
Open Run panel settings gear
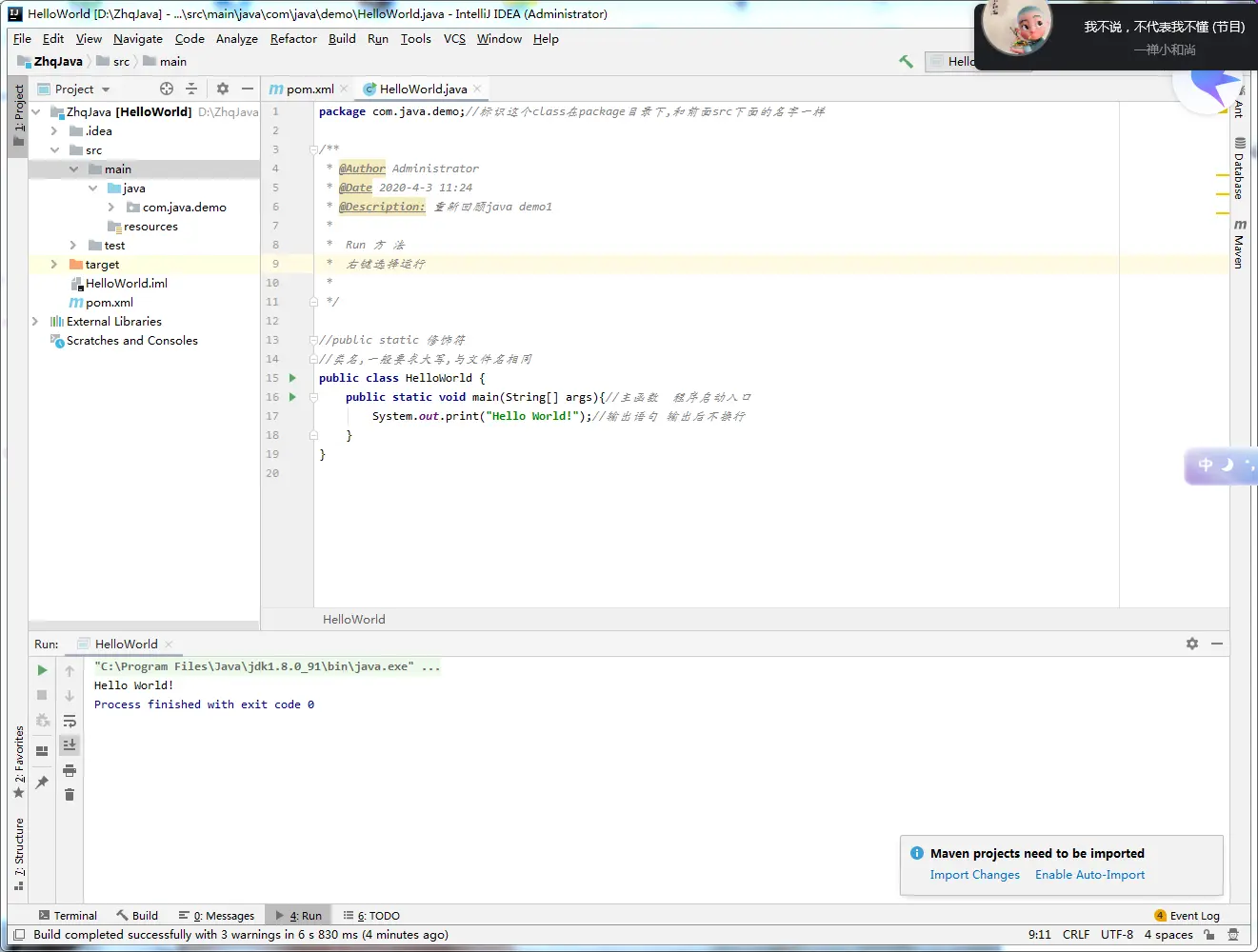pos(1192,644)
